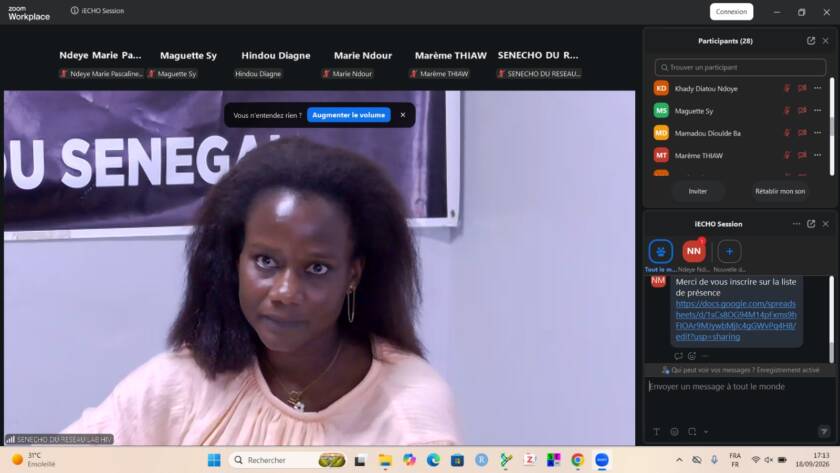The width and height of the screenshot is (840, 473).
Task: Close the iECHO Session chat panel
Action: click(826, 224)
